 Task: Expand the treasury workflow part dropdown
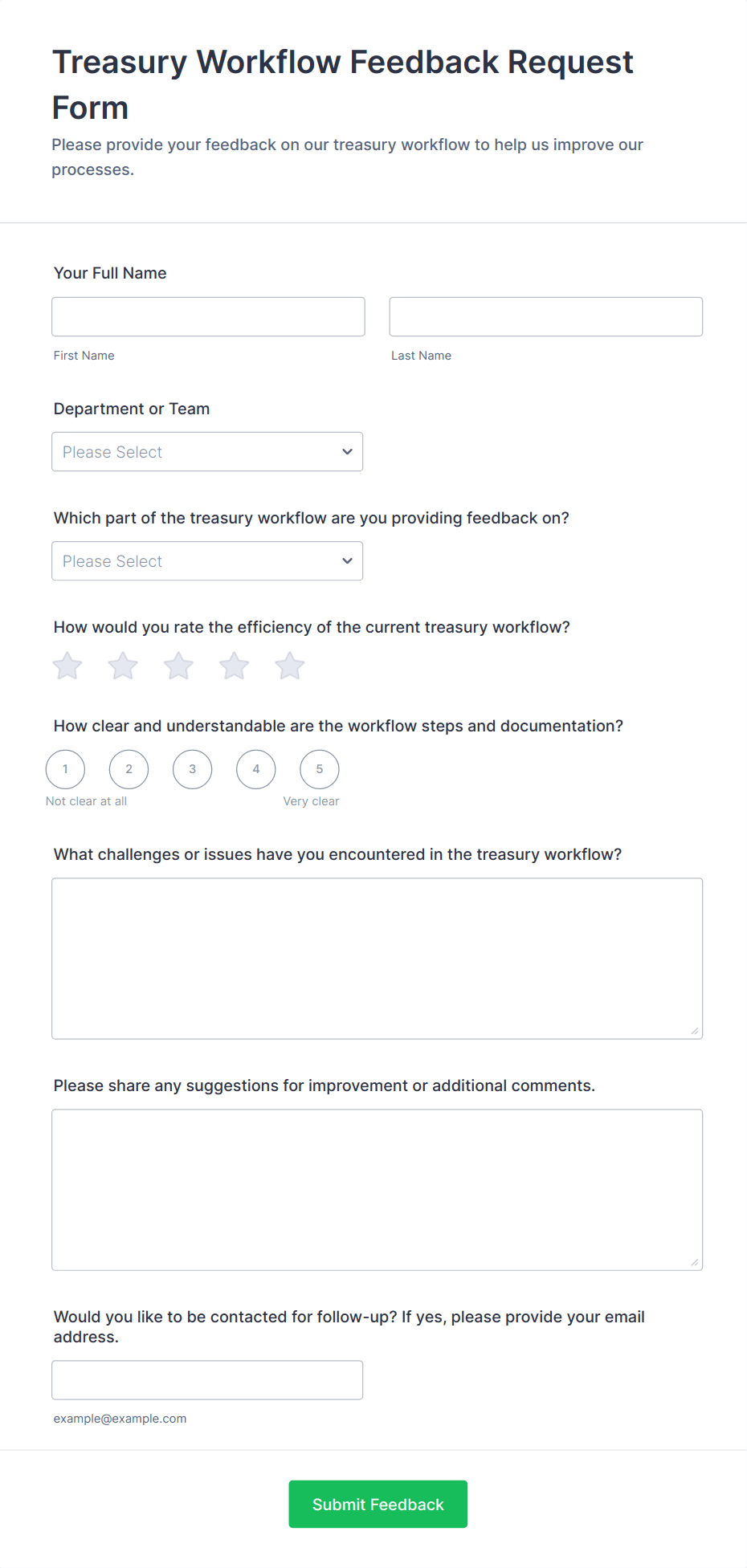tap(207, 561)
